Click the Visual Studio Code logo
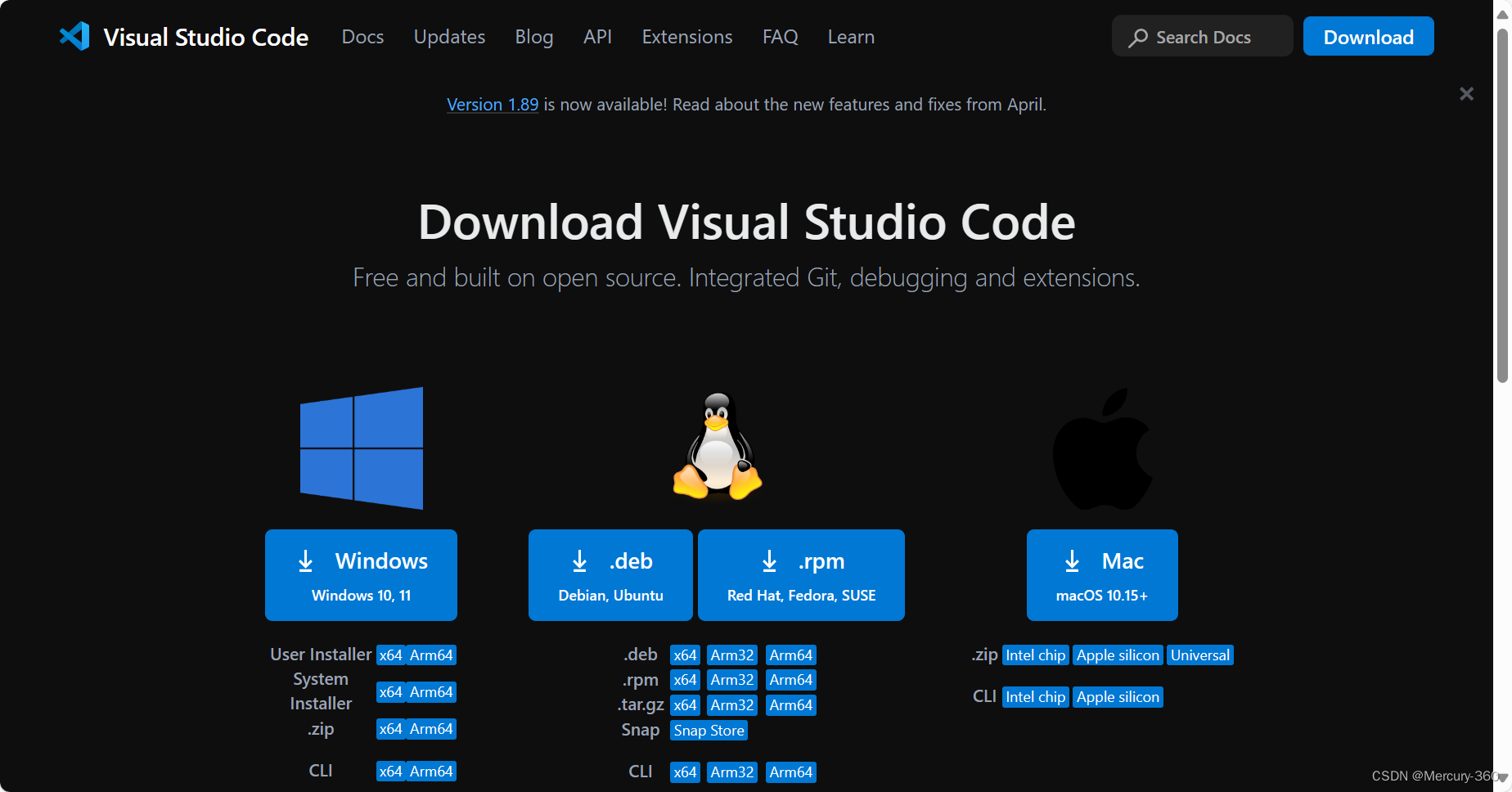The height and width of the screenshot is (792, 1512). [x=74, y=36]
